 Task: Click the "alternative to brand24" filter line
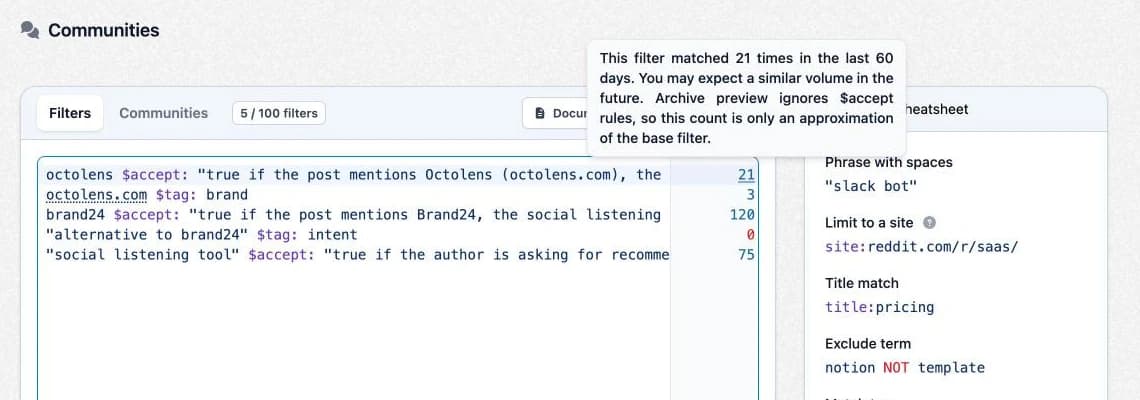tap(201, 235)
